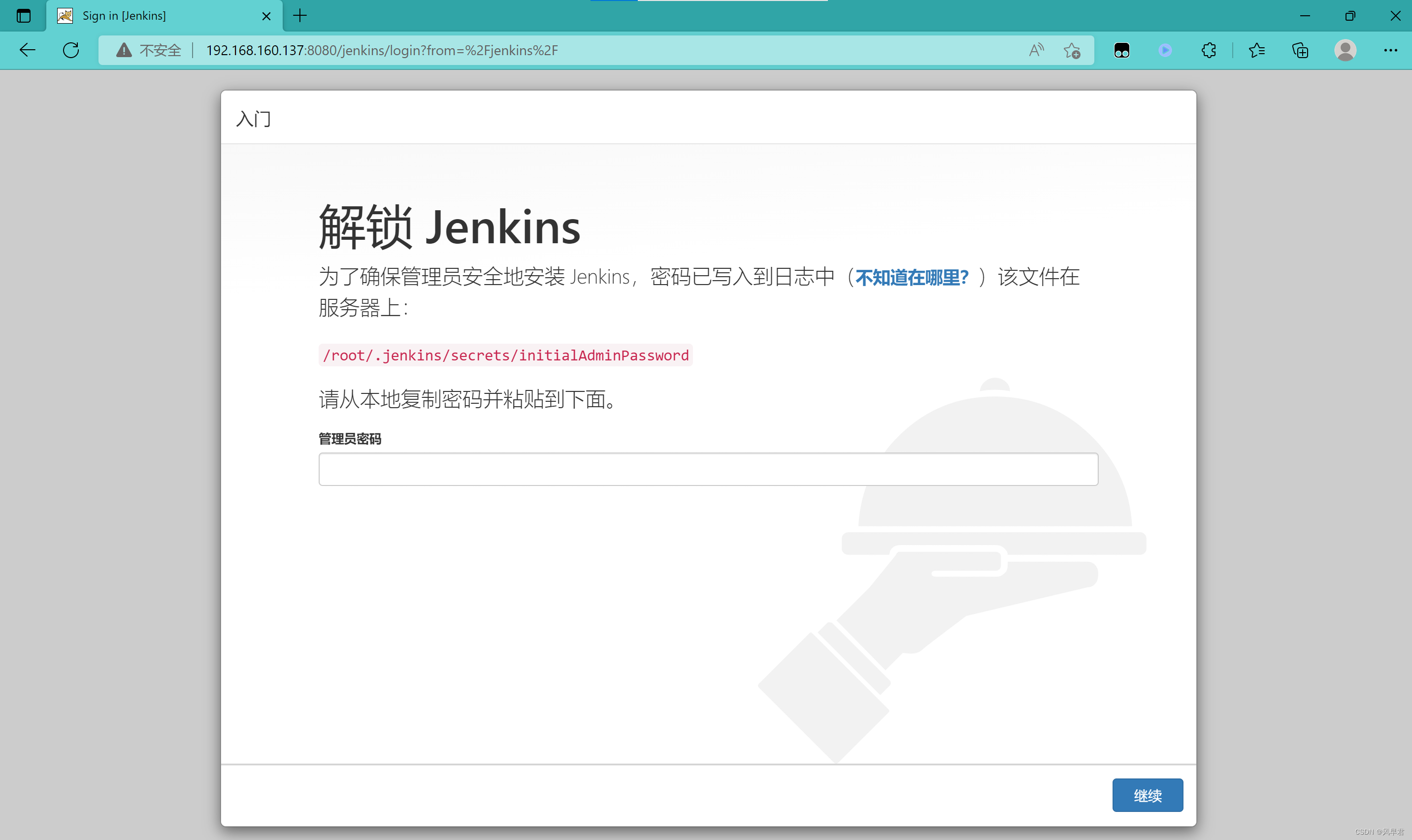Image resolution: width=1412 pixels, height=840 pixels.
Task: Click the 不知道在哪里? help link
Action: (912, 277)
